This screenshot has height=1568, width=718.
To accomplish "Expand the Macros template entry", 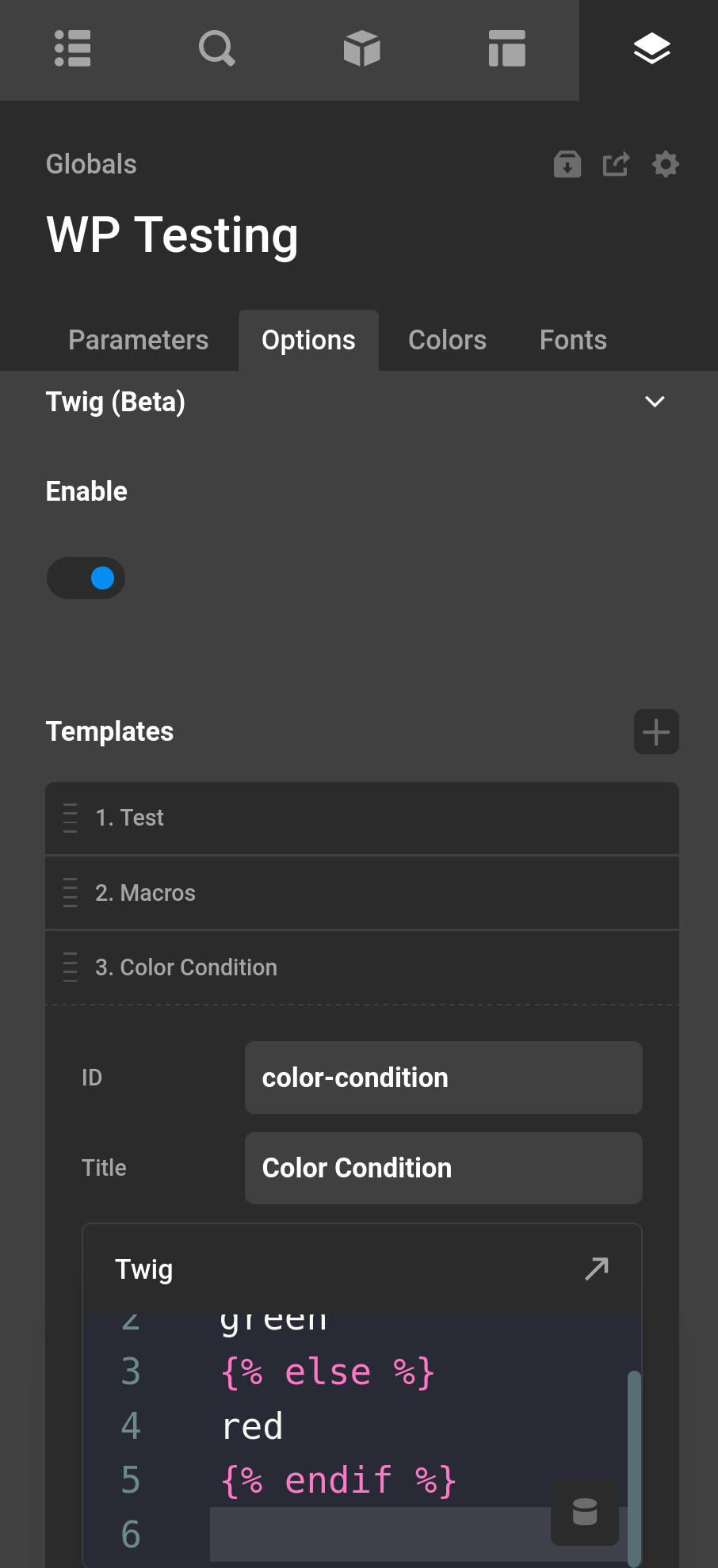I will click(x=361, y=893).
